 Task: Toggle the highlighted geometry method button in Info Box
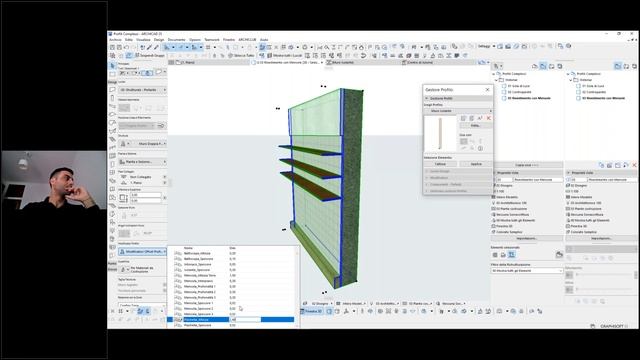point(147,73)
